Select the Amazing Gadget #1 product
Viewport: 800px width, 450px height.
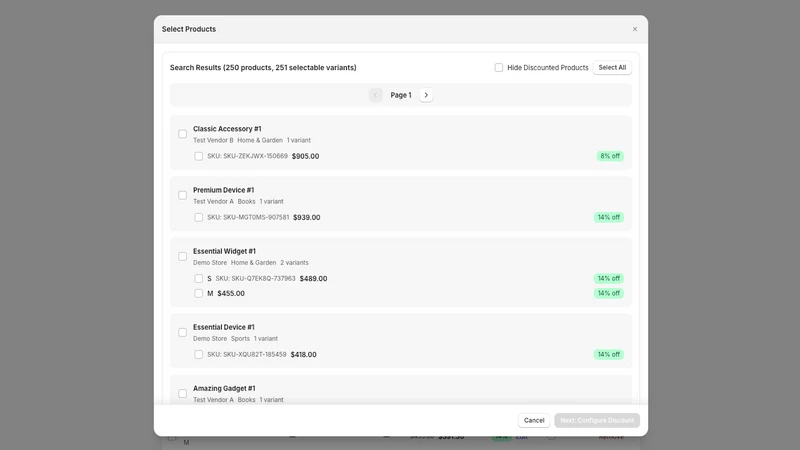click(182, 394)
